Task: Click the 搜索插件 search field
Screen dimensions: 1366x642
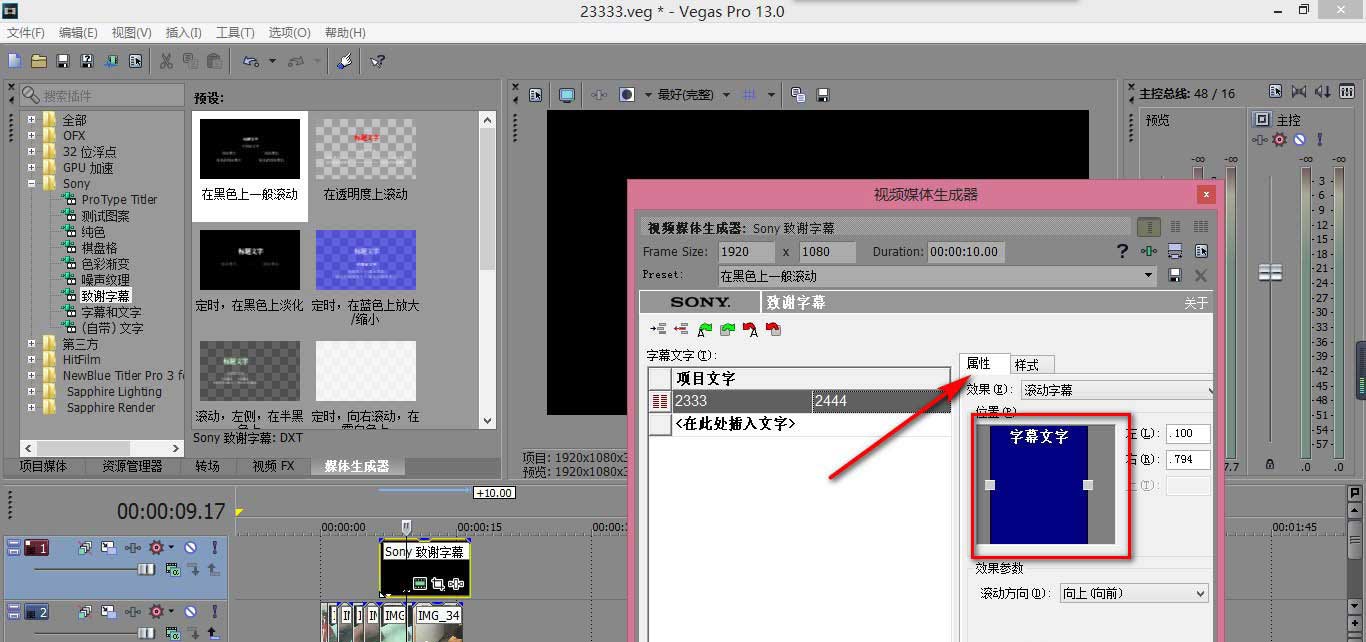Action: click(x=101, y=96)
